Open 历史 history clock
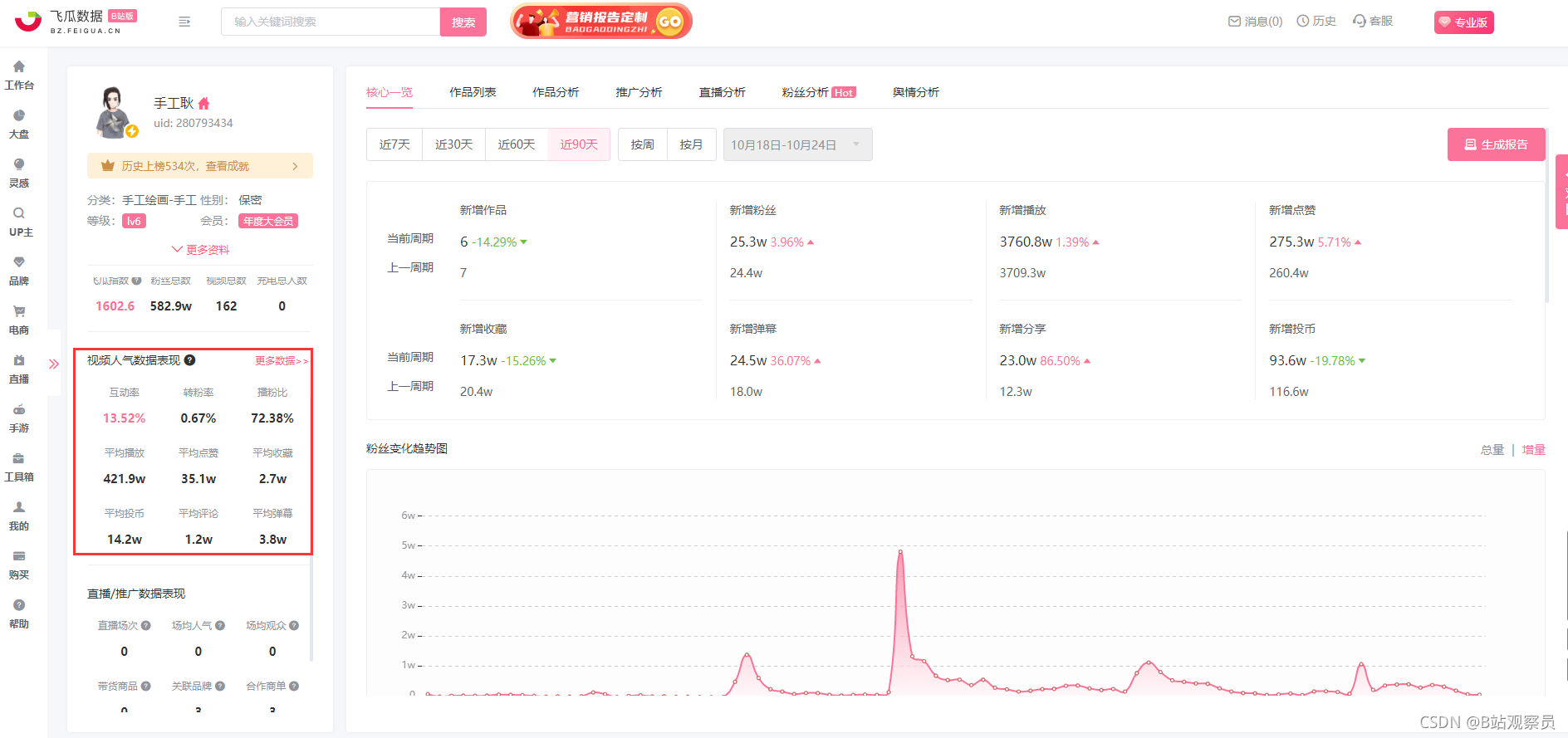The image size is (1568, 738). coord(1316,22)
